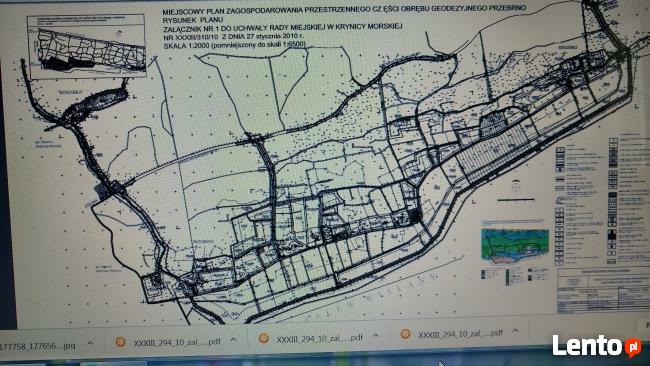Expand the chevron of the middle pdf download
The image size is (650, 366).
[376, 335]
